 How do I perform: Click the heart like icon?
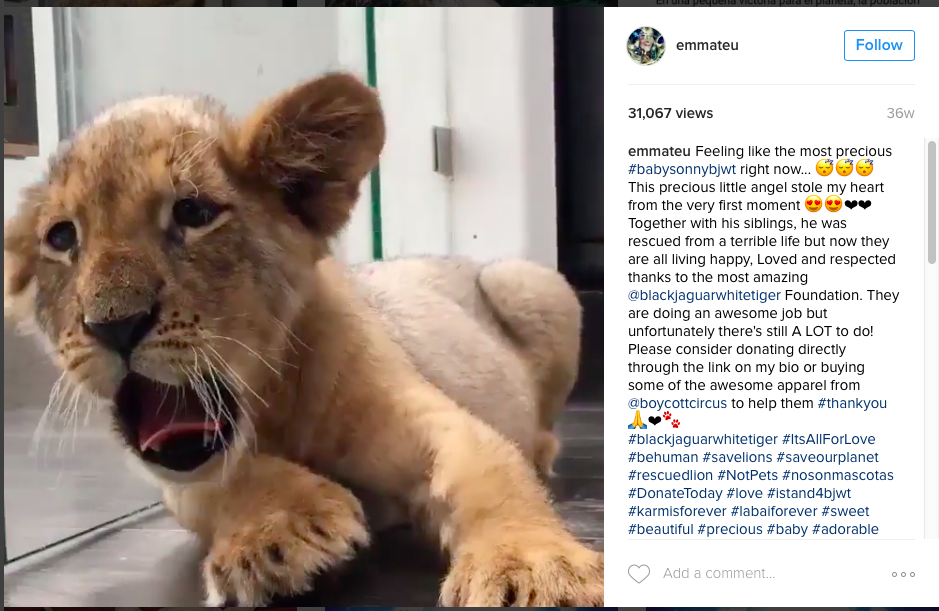point(638,574)
